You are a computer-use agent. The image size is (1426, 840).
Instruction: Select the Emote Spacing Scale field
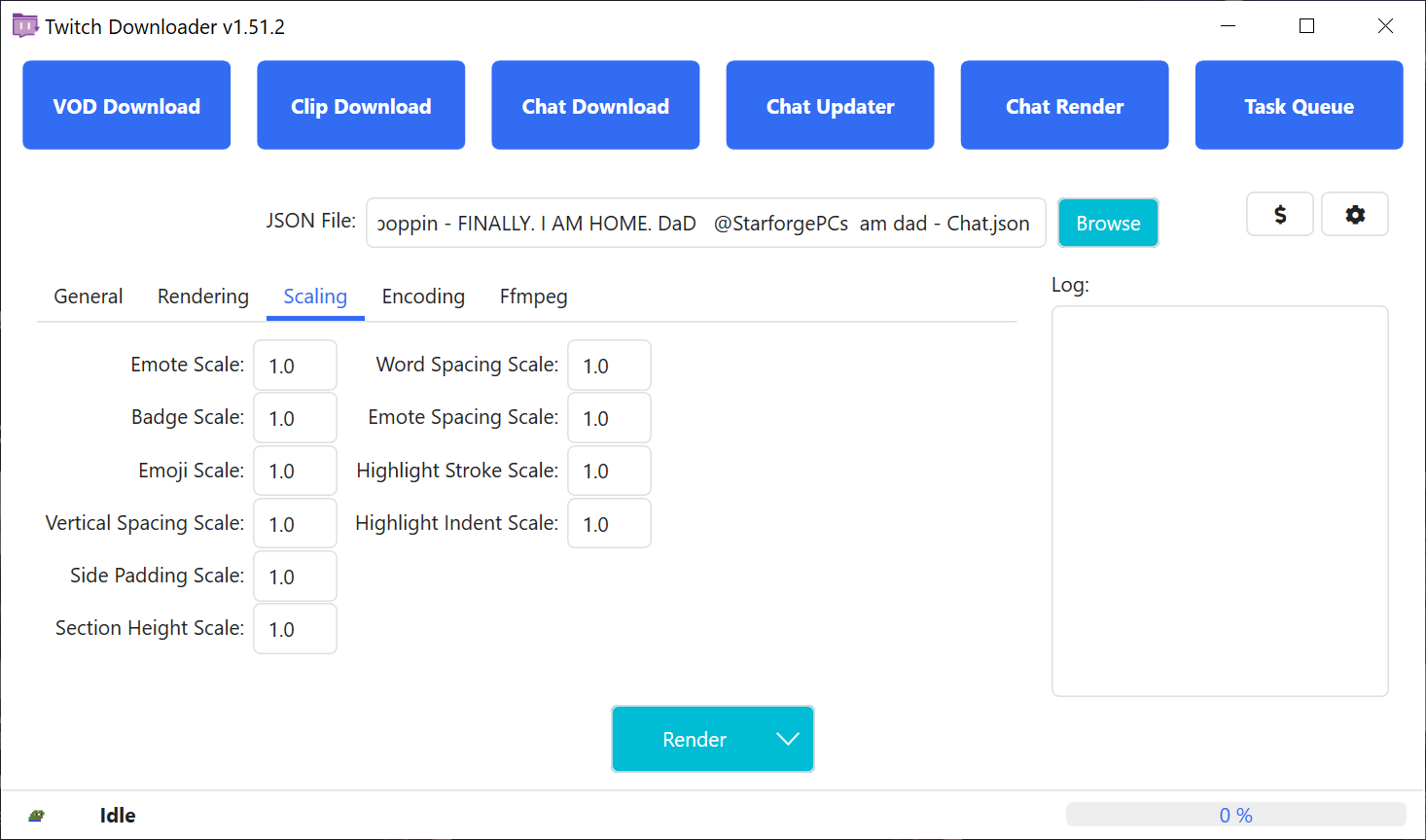(609, 418)
